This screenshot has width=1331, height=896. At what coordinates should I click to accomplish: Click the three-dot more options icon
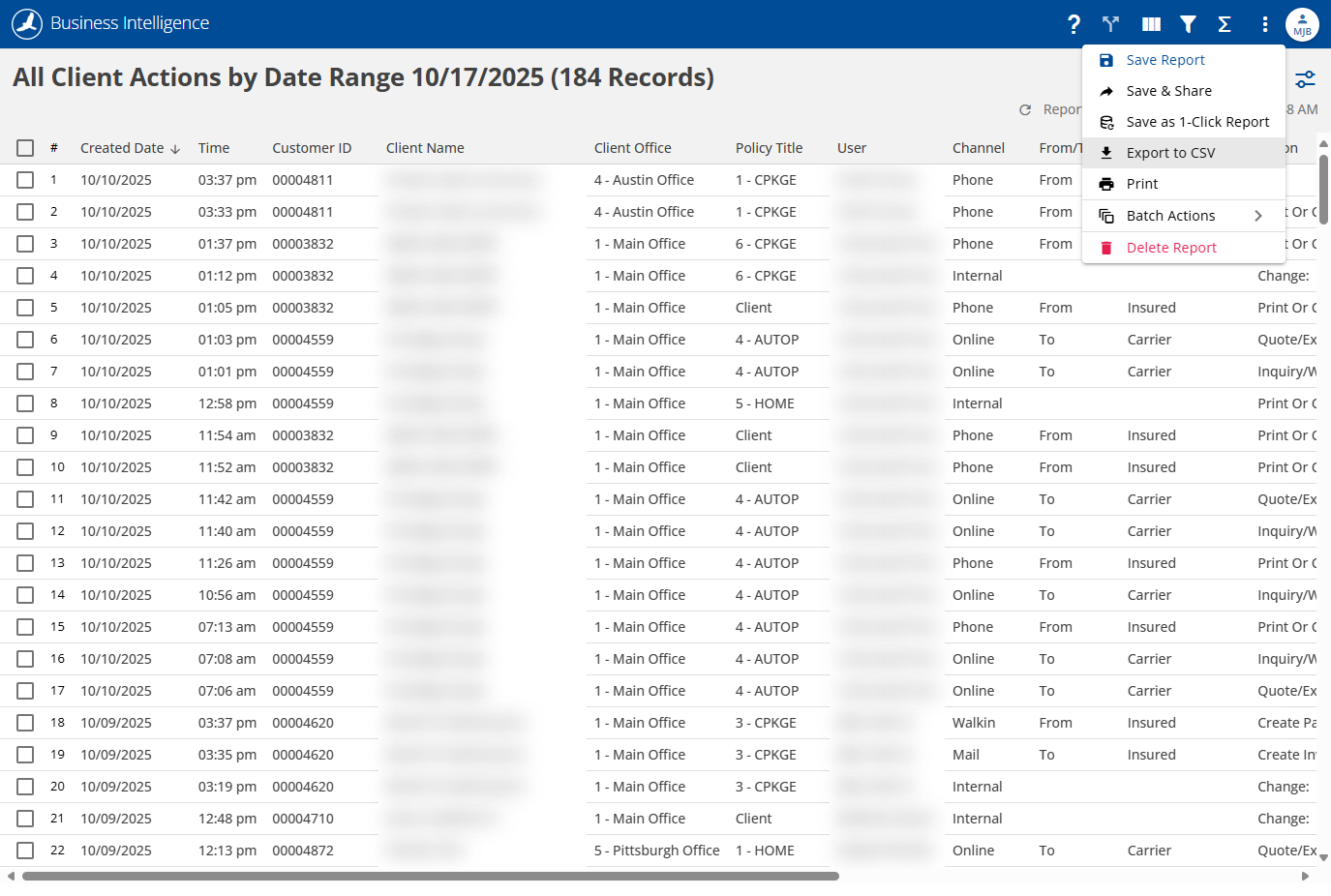pyautogui.click(x=1265, y=24)
